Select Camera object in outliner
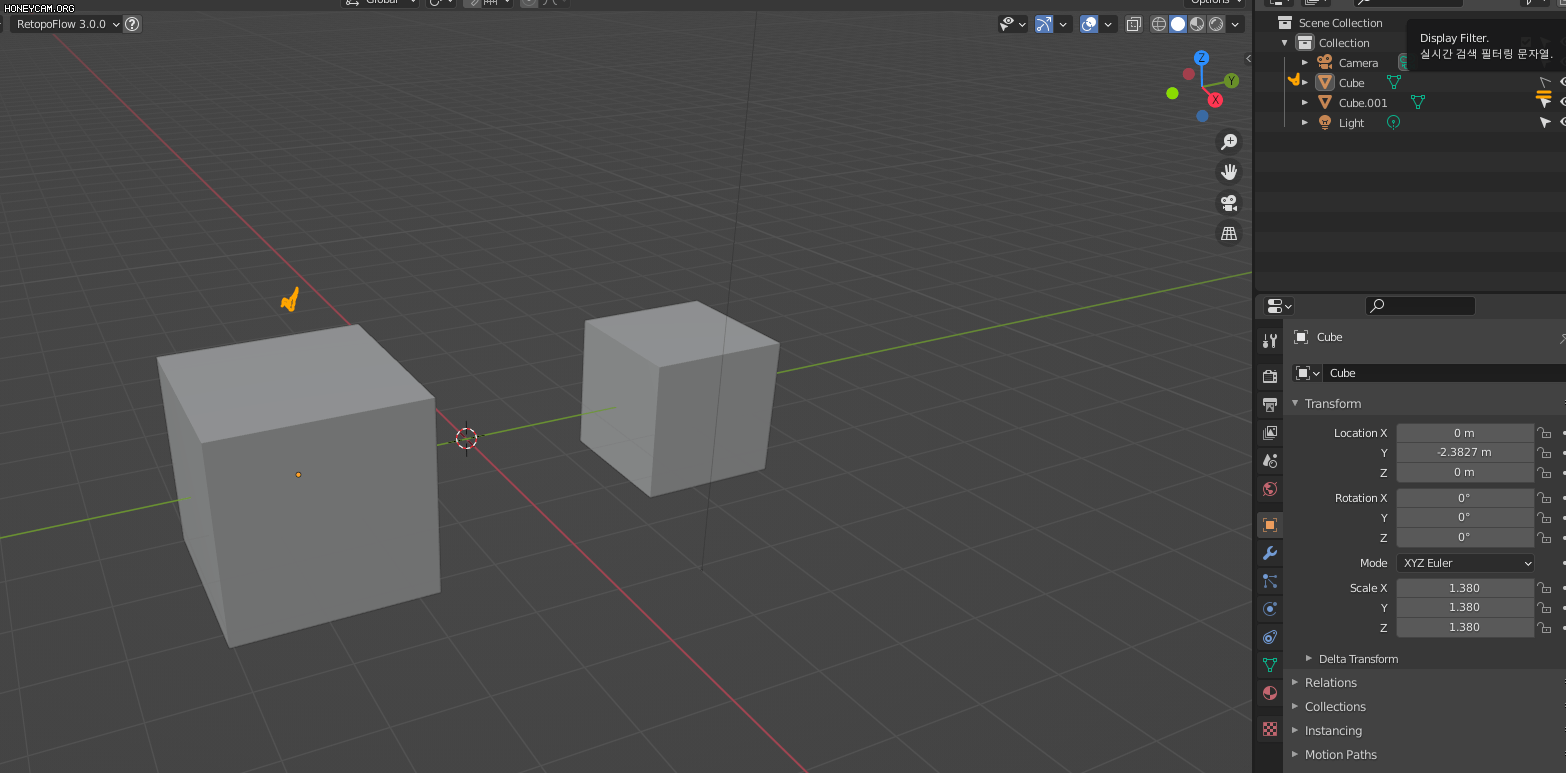Image resolution: width=1566 pixels, height=773 pixels. tap(1358, 63)
